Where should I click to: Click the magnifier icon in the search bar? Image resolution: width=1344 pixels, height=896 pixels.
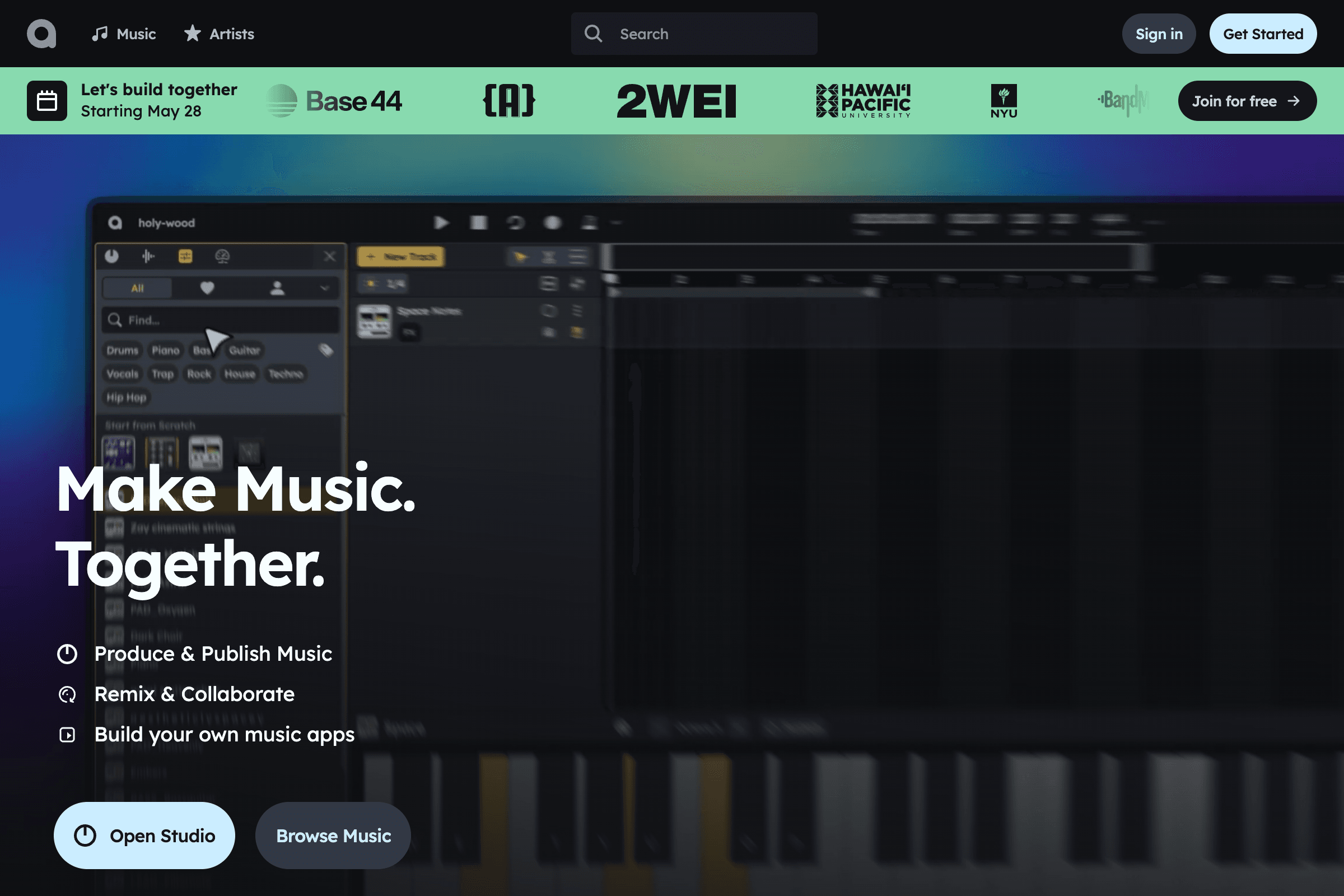click(593, 34)
